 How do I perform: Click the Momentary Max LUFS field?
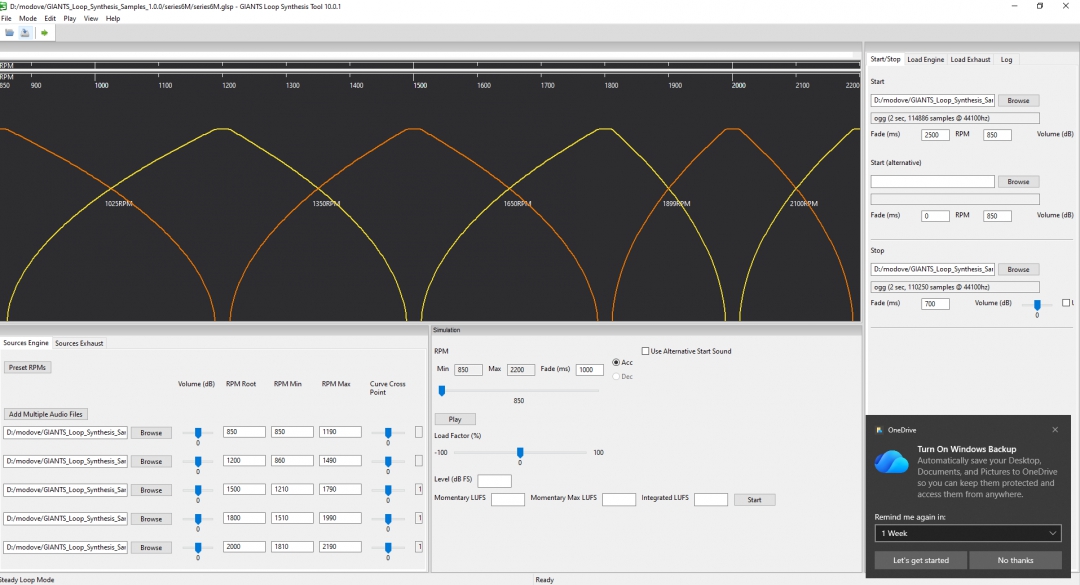pos(619,500)
